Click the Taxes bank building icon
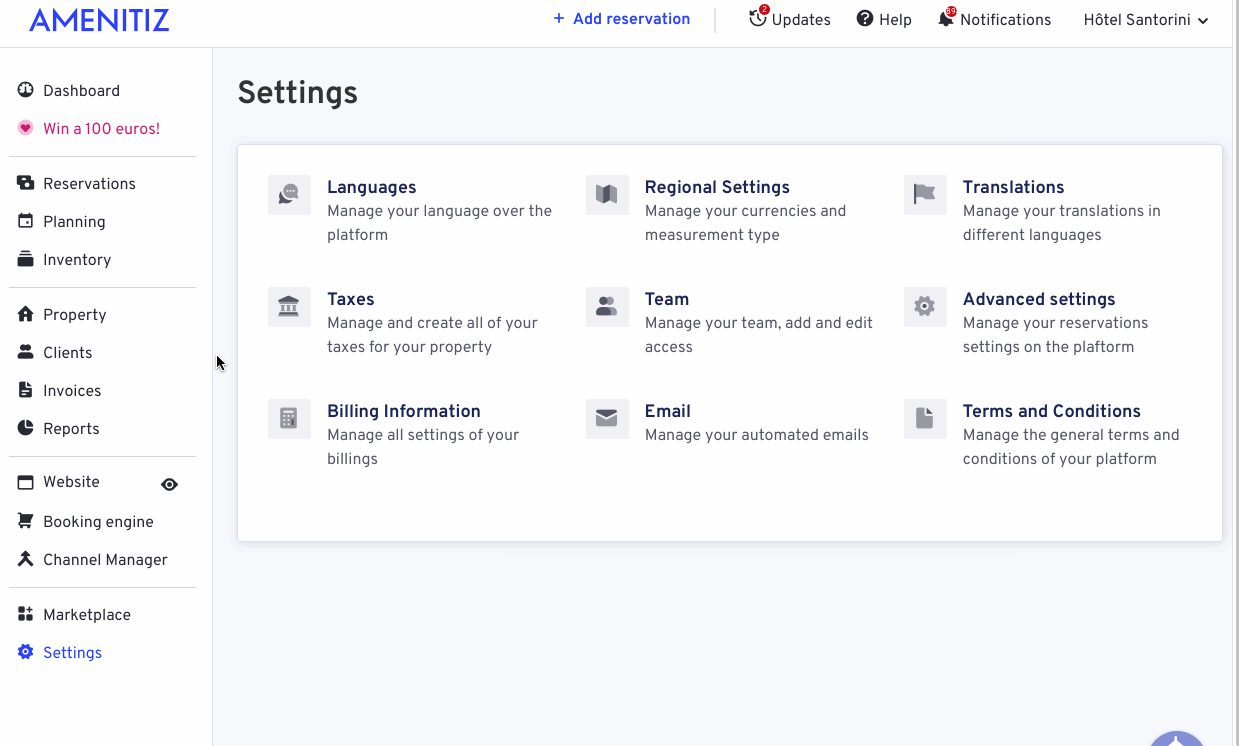Viewport: 1239px width, 746px height. click(289, 307)
